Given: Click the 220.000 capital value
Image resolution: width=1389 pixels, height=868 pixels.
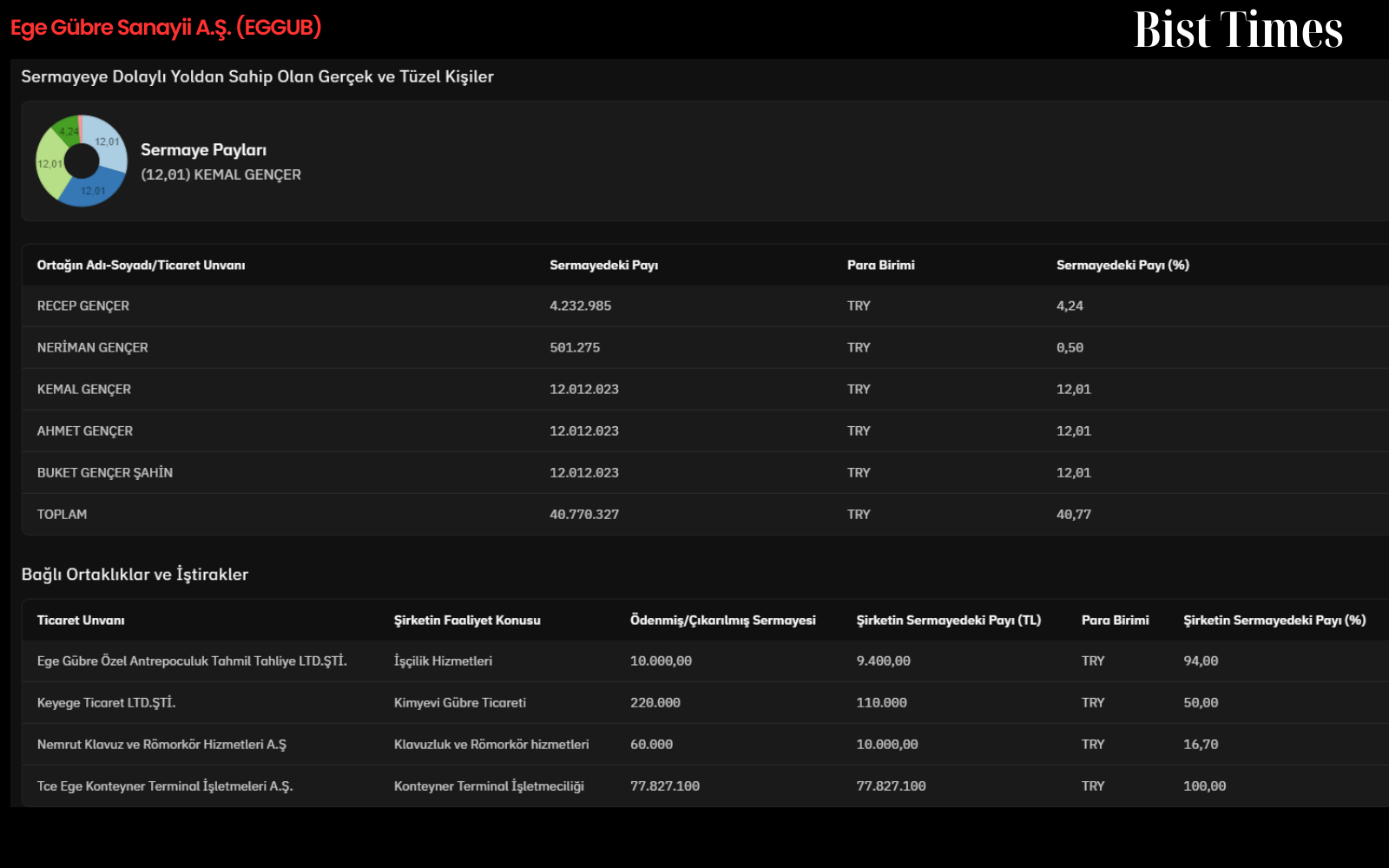Looking at the screenshot, I should [x=655, y=702].
